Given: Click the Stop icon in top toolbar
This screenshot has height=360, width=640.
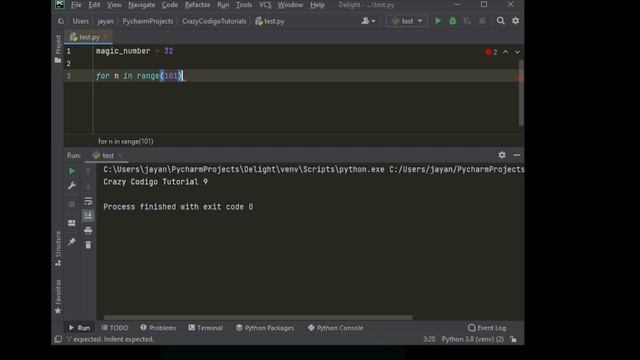Looking at the screenshot, I should (x=482, y=21).
